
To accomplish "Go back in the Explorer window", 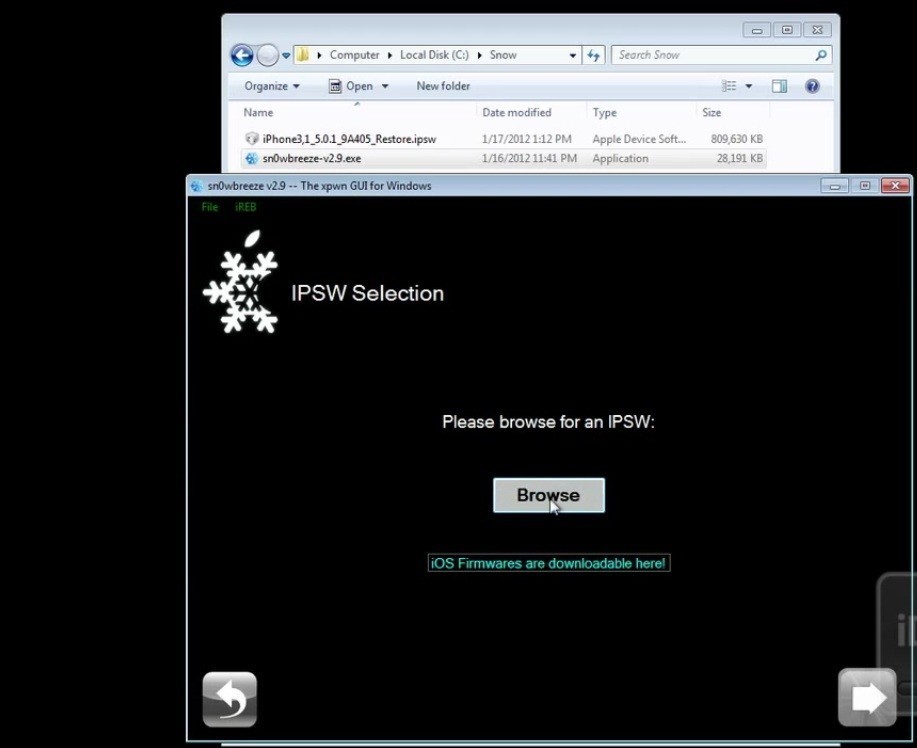I will coord(242,56).
